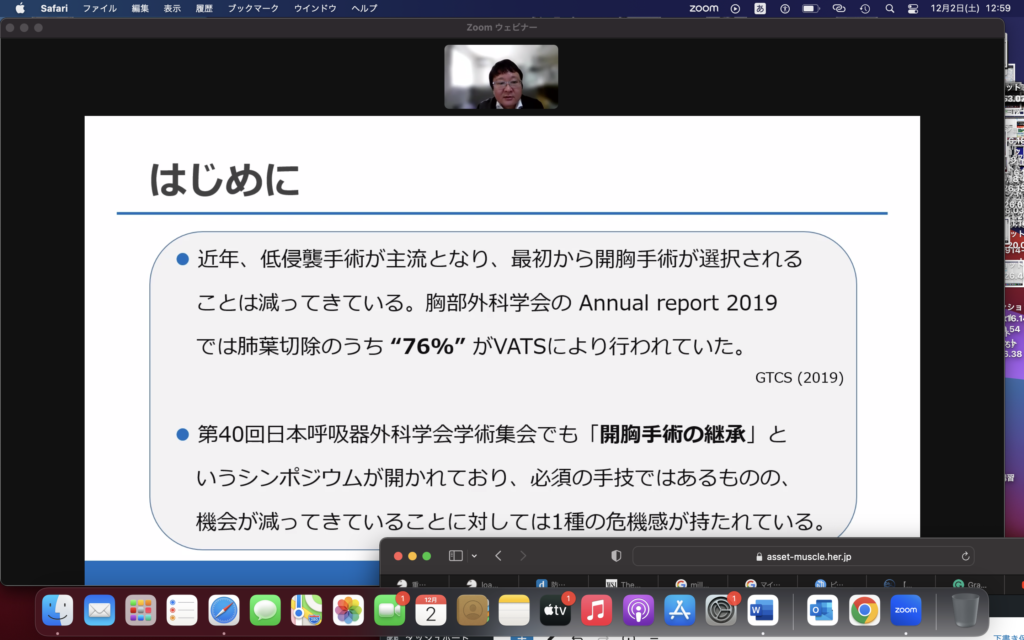Image resolution: width=1024 pixels, height=640 pixels.
Task: Open the ブックマーク menu
Action: coord(253,8)
